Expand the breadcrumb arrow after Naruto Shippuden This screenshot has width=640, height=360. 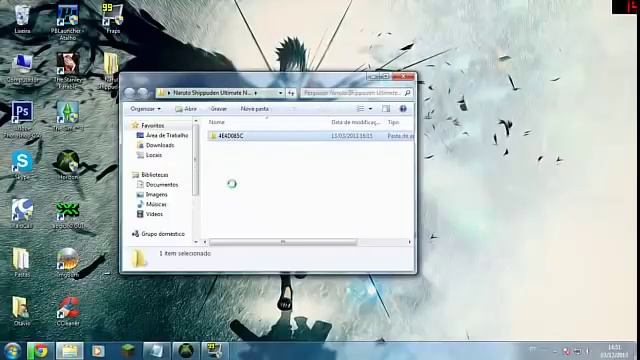256,93
